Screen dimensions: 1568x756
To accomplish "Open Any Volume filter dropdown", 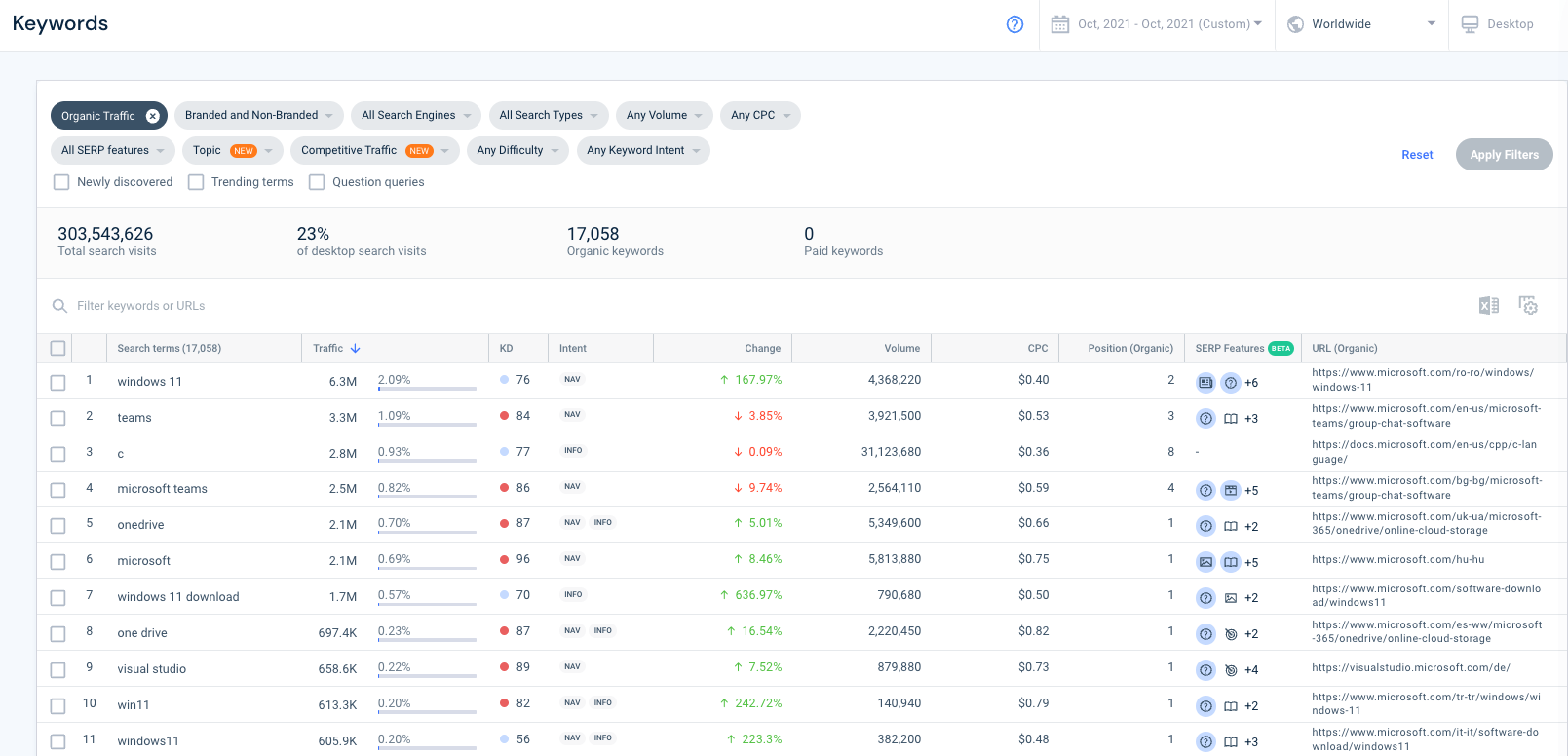I will click(x=665, y=115).
